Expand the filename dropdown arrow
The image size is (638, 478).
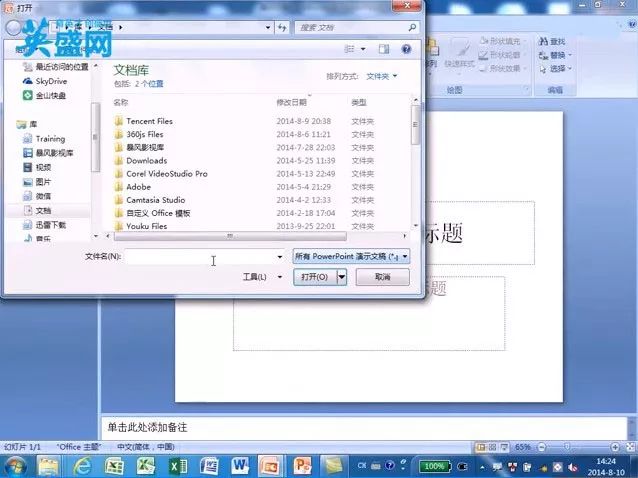pyautogui.click(x=280, y=256)
